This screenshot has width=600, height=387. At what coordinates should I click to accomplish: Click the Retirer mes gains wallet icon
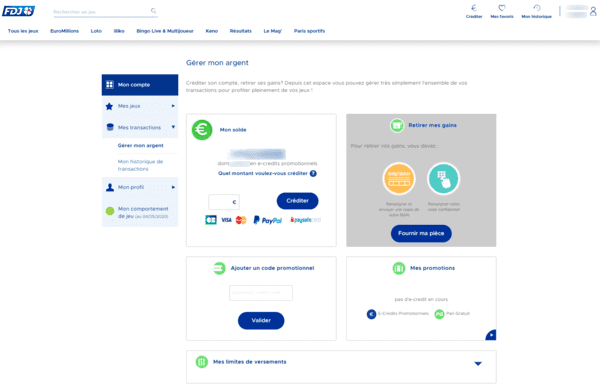[x=397, y=125]
